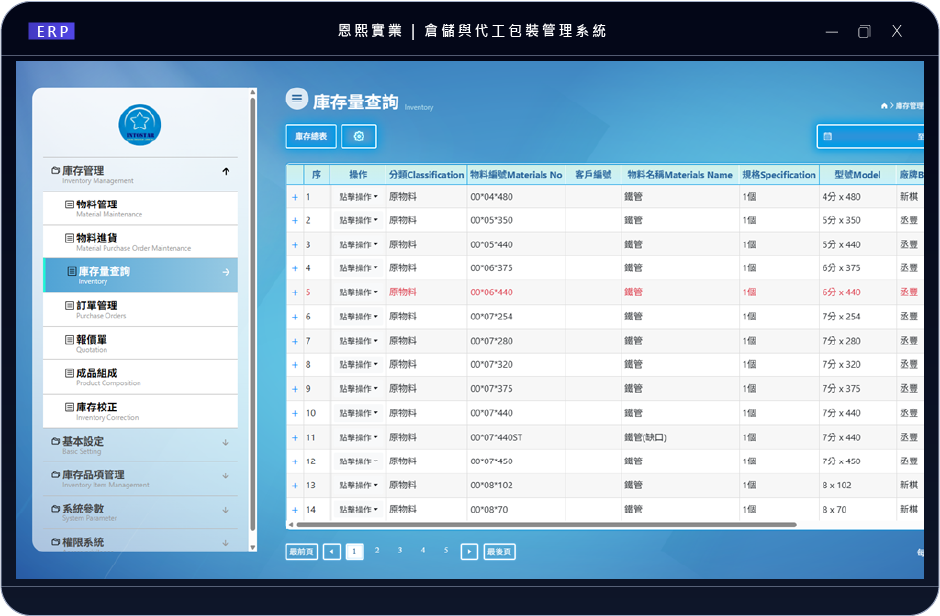The image size is (940, 616).
Task: Expand row 14 with its plus icon
Action: click(x=295, y=510)
